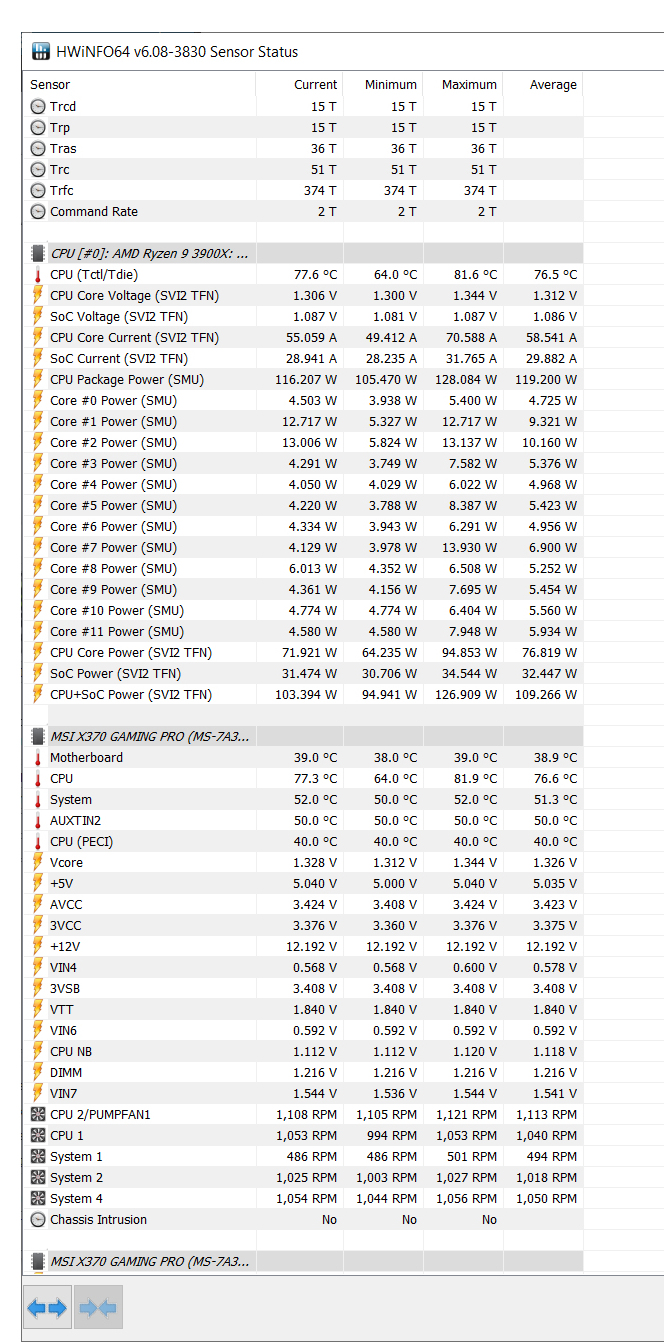Image resolution: width=664 pixels, height=1344 pixels.
Task: Click the clock icon beside Command Rate
Action: coord(38,211)
